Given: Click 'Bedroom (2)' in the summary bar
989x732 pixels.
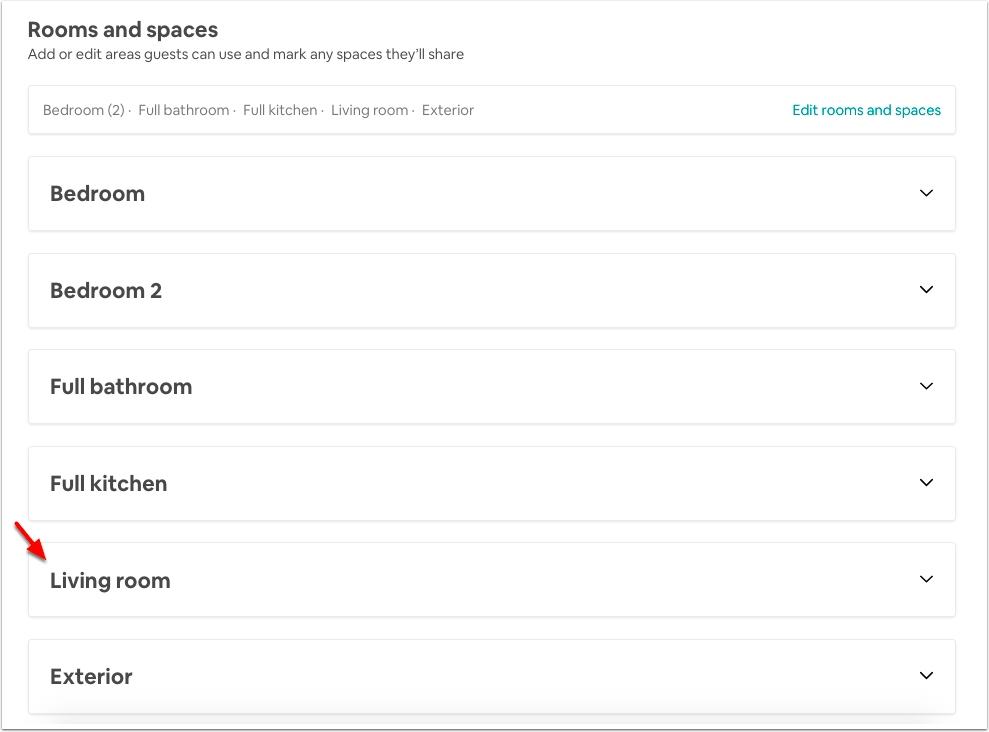Looking at the screenshot, I should pos(84,110).
